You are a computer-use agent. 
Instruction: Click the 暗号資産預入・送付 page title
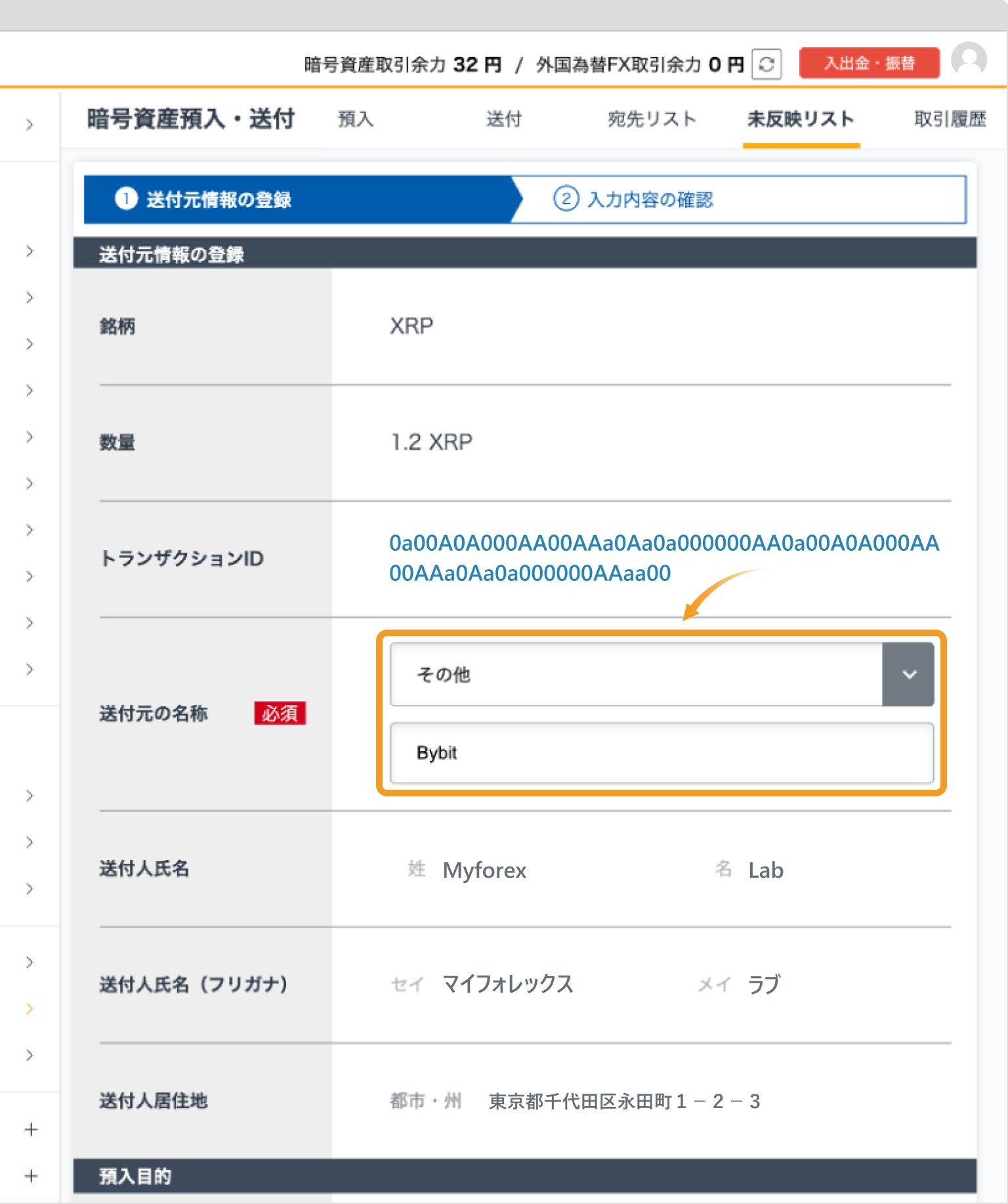tap(191, 119)
